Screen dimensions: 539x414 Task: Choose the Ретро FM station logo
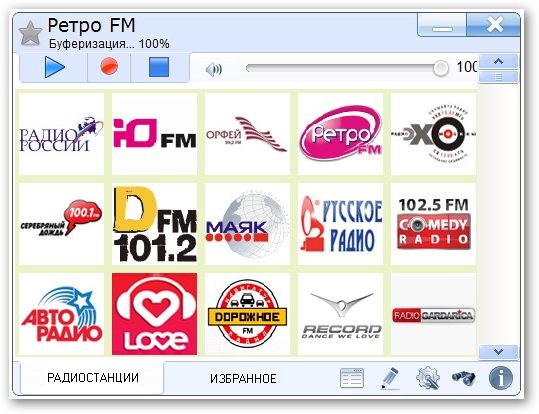click(340, 134)
